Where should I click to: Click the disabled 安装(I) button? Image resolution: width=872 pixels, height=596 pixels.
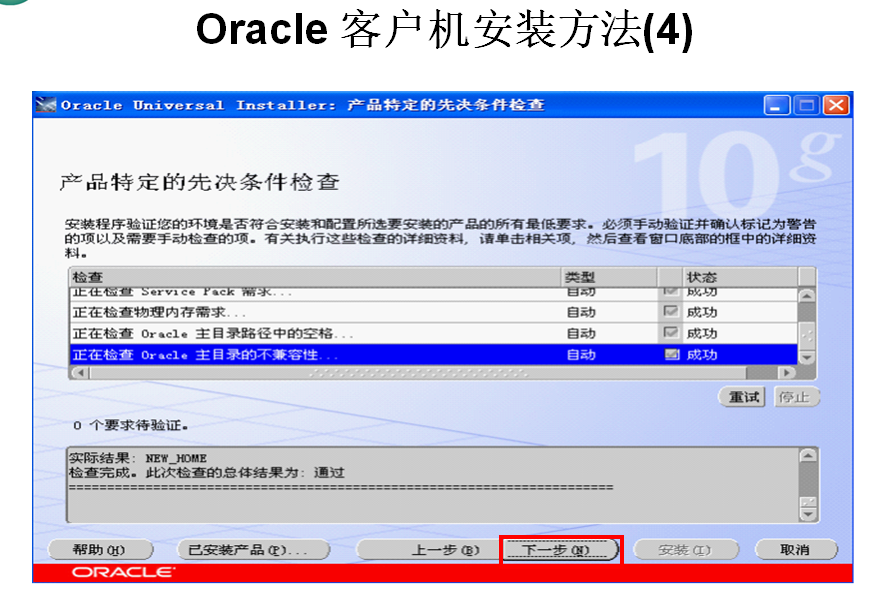tap(686, 550)
